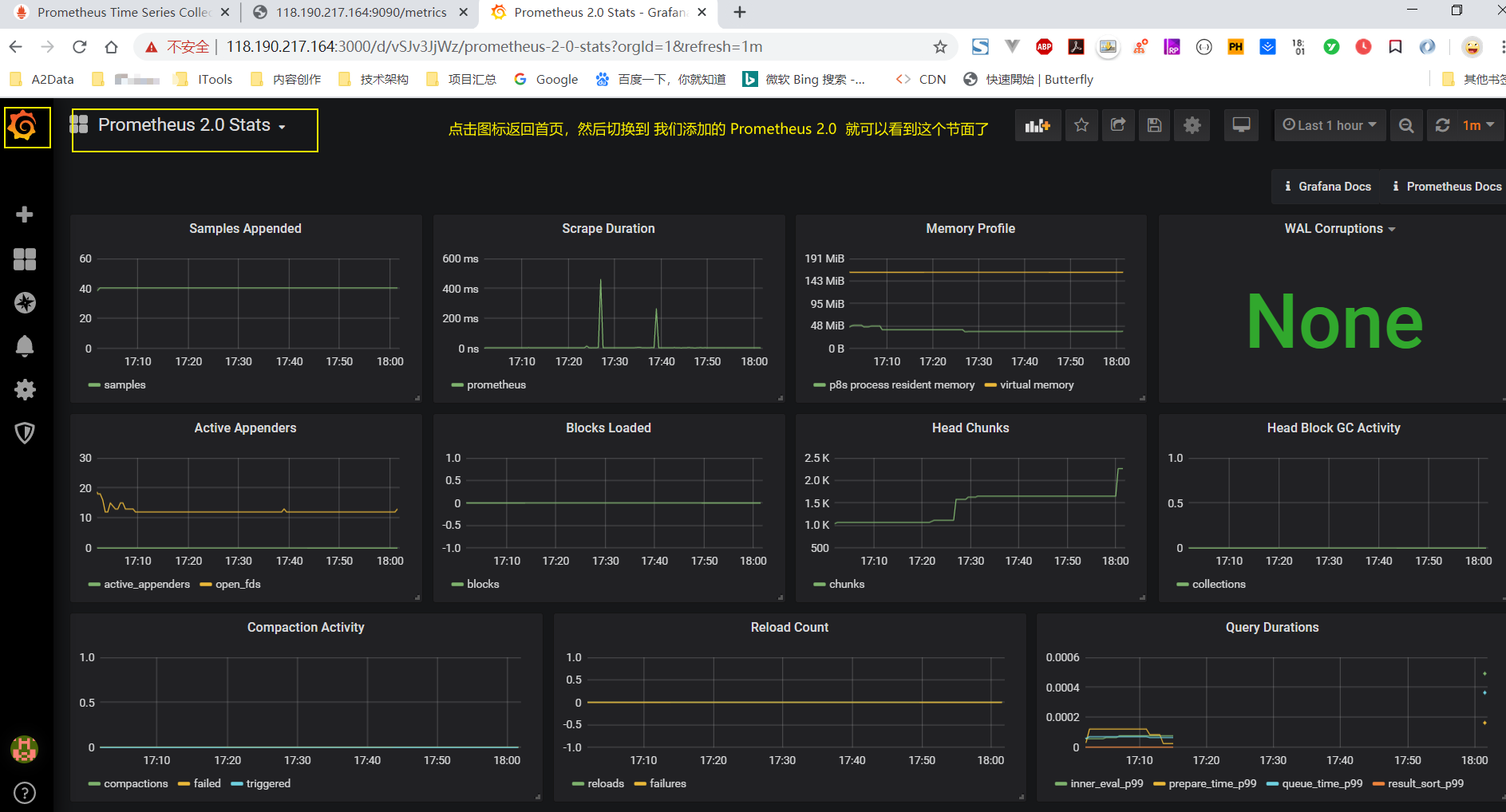Image resolution: width=1506 pixels, height=812 pixels.
Task: Expand the 1m refresh interval dropdown
Action: [x=1478, y=125]
